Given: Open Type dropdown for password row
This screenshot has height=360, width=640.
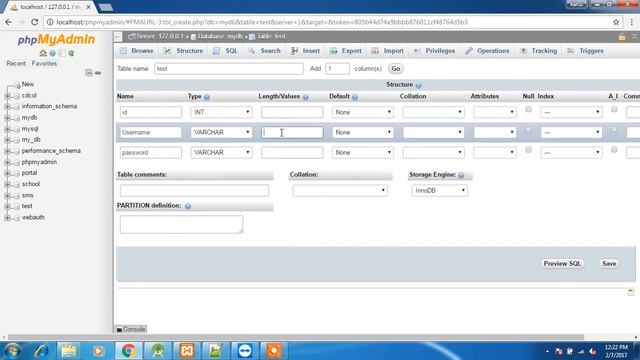Looking at the screenshot, I should (221, 152).
